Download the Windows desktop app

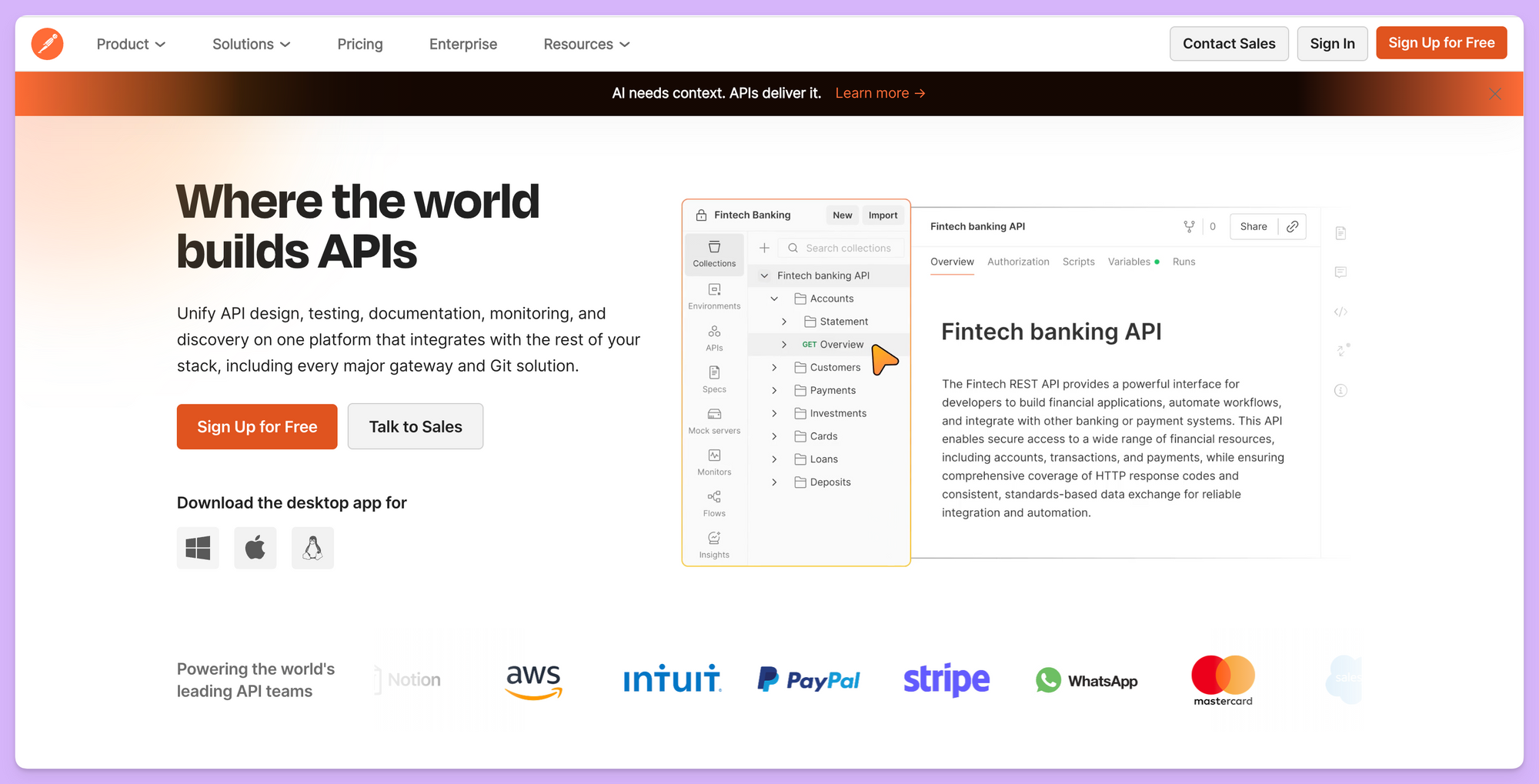[x=198, y=548]
